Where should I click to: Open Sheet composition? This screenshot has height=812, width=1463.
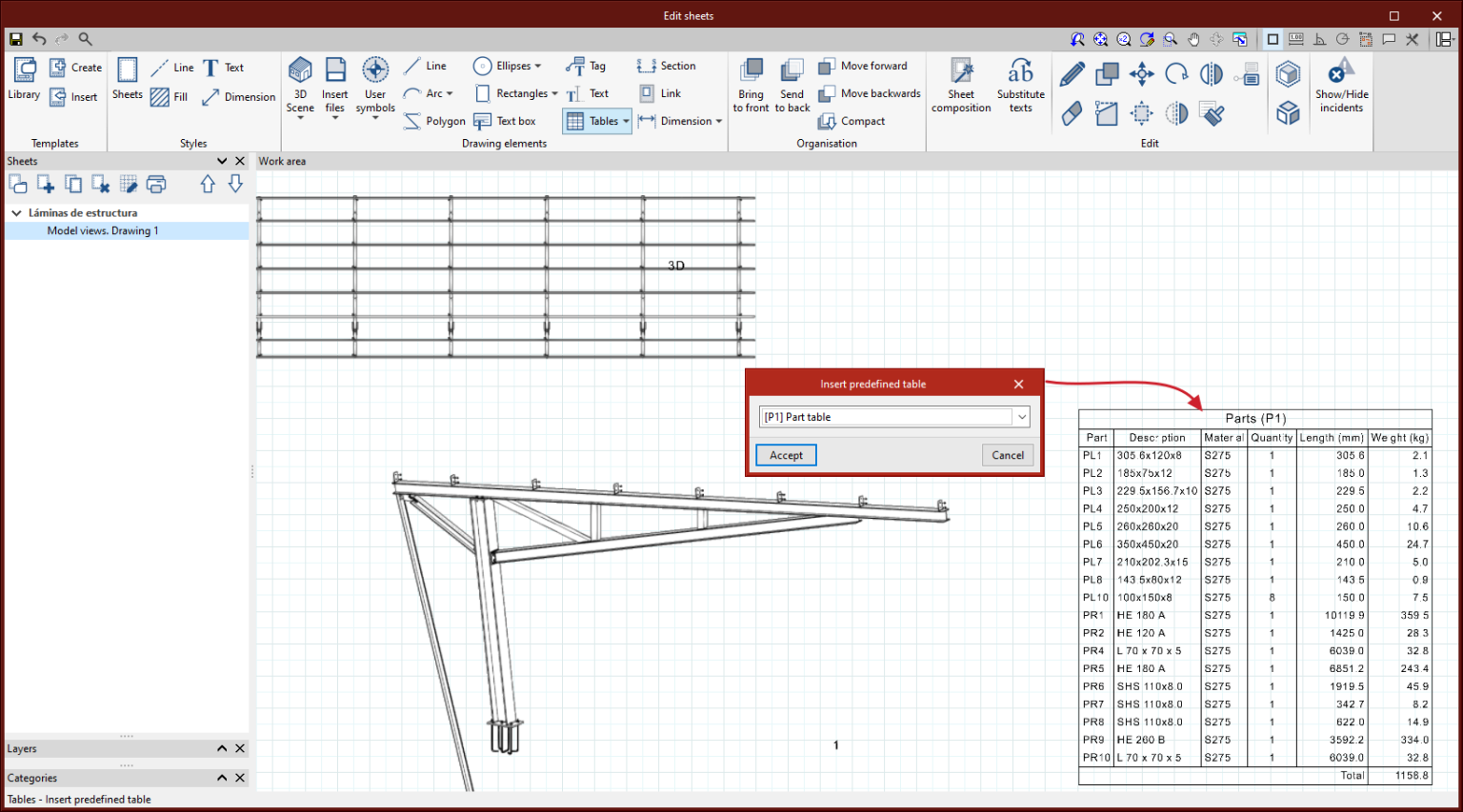[960, 84]
